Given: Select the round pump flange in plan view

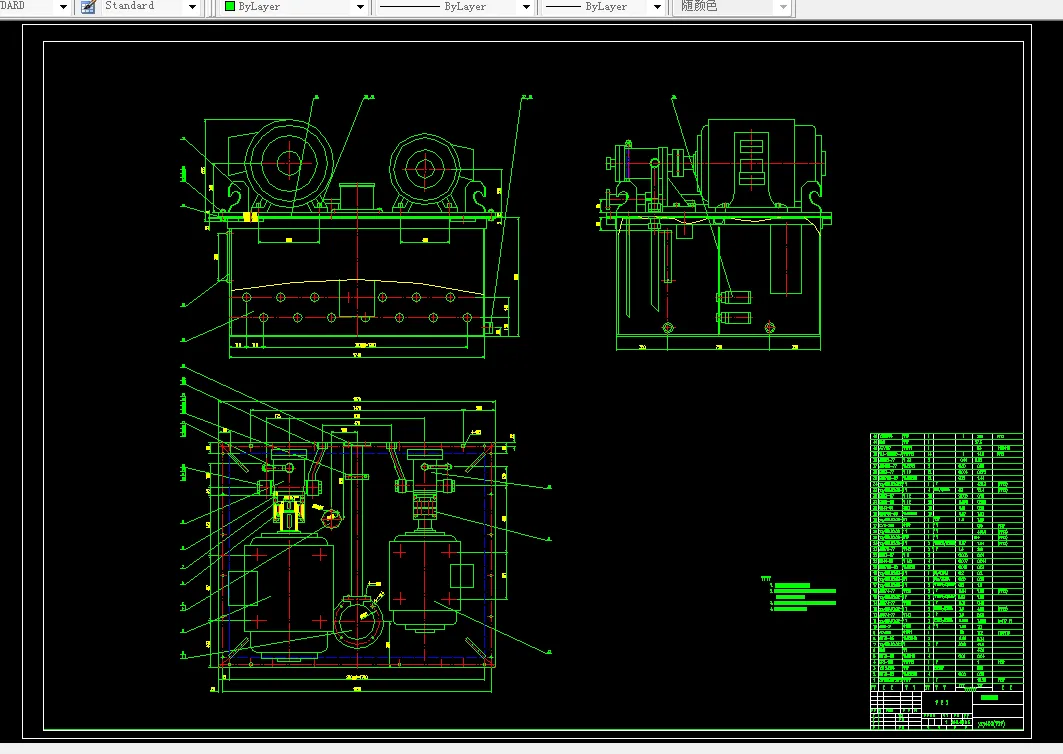Looking at the screenshot, I should (357, 623).
